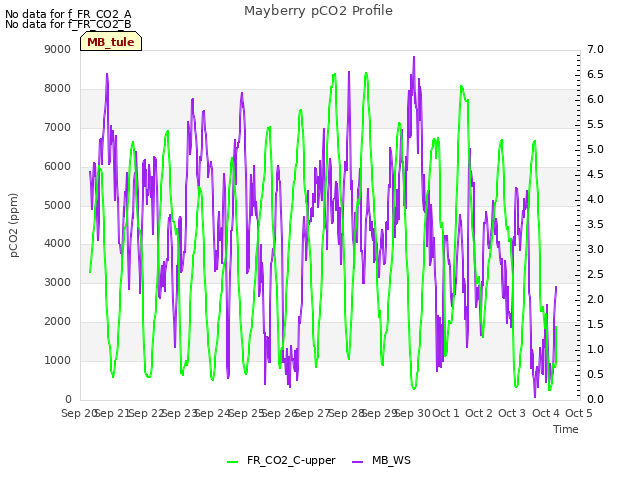Image resolution: width=640 pixels, height=480 pixels.
Task: Click the 2000 left axis tick label
Action: (x=58, y=322)
